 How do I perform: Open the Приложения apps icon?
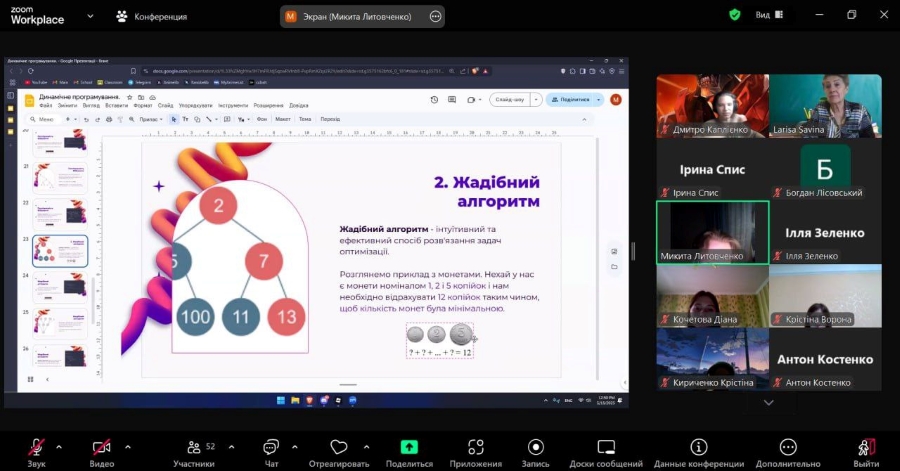click(x=476, y=448)
